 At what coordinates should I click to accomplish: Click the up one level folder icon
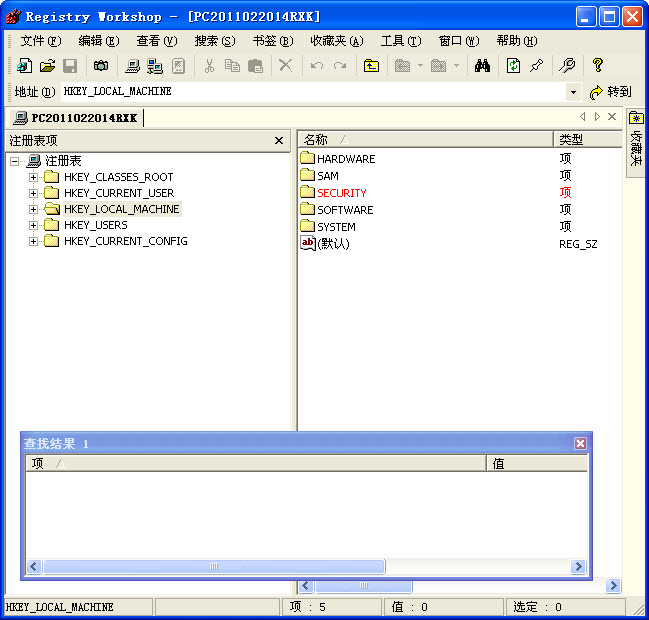click(x=371, y=66)
